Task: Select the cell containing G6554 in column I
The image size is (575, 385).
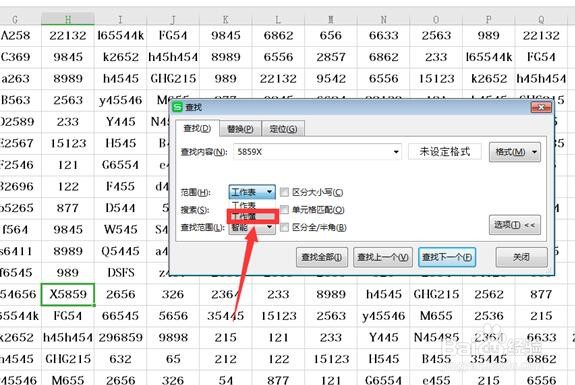Action: [120, 165]
